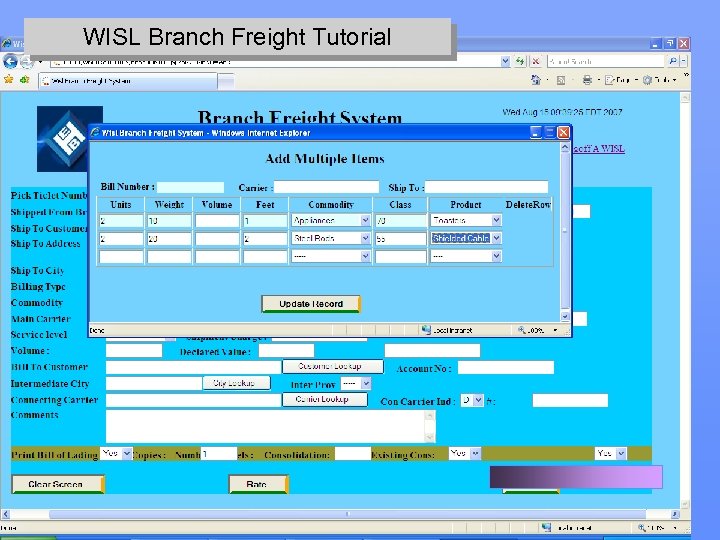The image size is (720, 540).
Task: Click the search magnifier icon
Action: pos(673,61)
